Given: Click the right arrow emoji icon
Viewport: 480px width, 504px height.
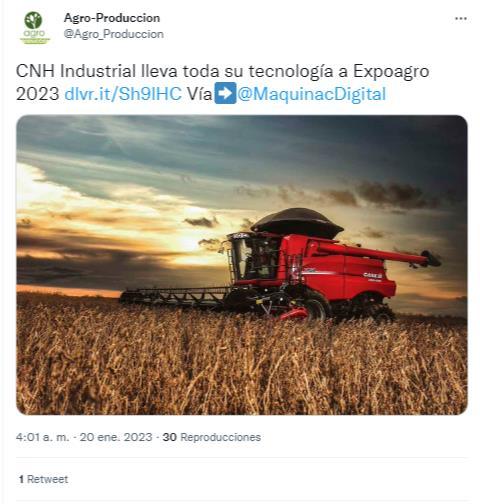Looking at the screenshot, I should (225, 93).
